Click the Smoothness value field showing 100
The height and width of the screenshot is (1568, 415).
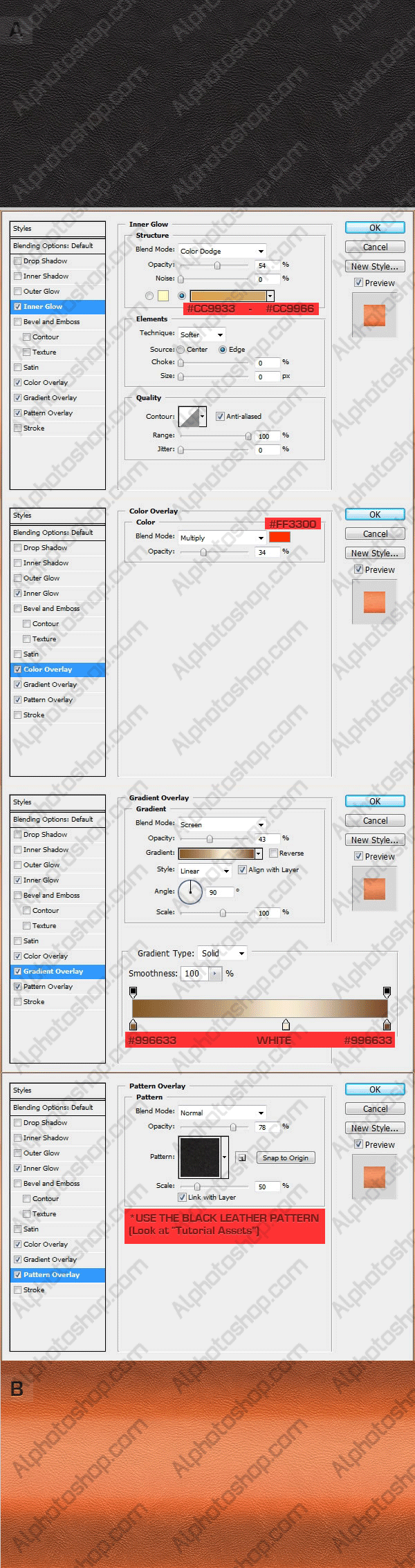pyautogui.click(x=194, y=973)
